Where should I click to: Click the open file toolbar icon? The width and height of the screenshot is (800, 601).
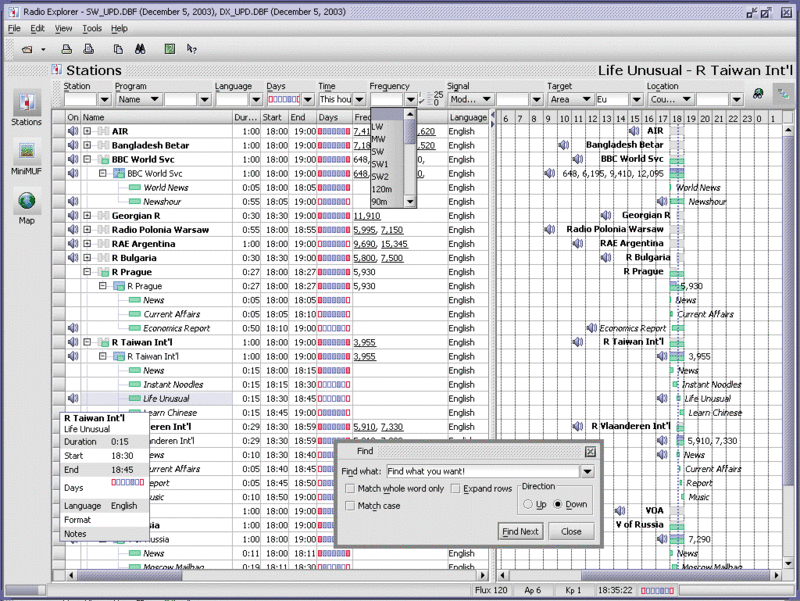[x=28, y=49]
